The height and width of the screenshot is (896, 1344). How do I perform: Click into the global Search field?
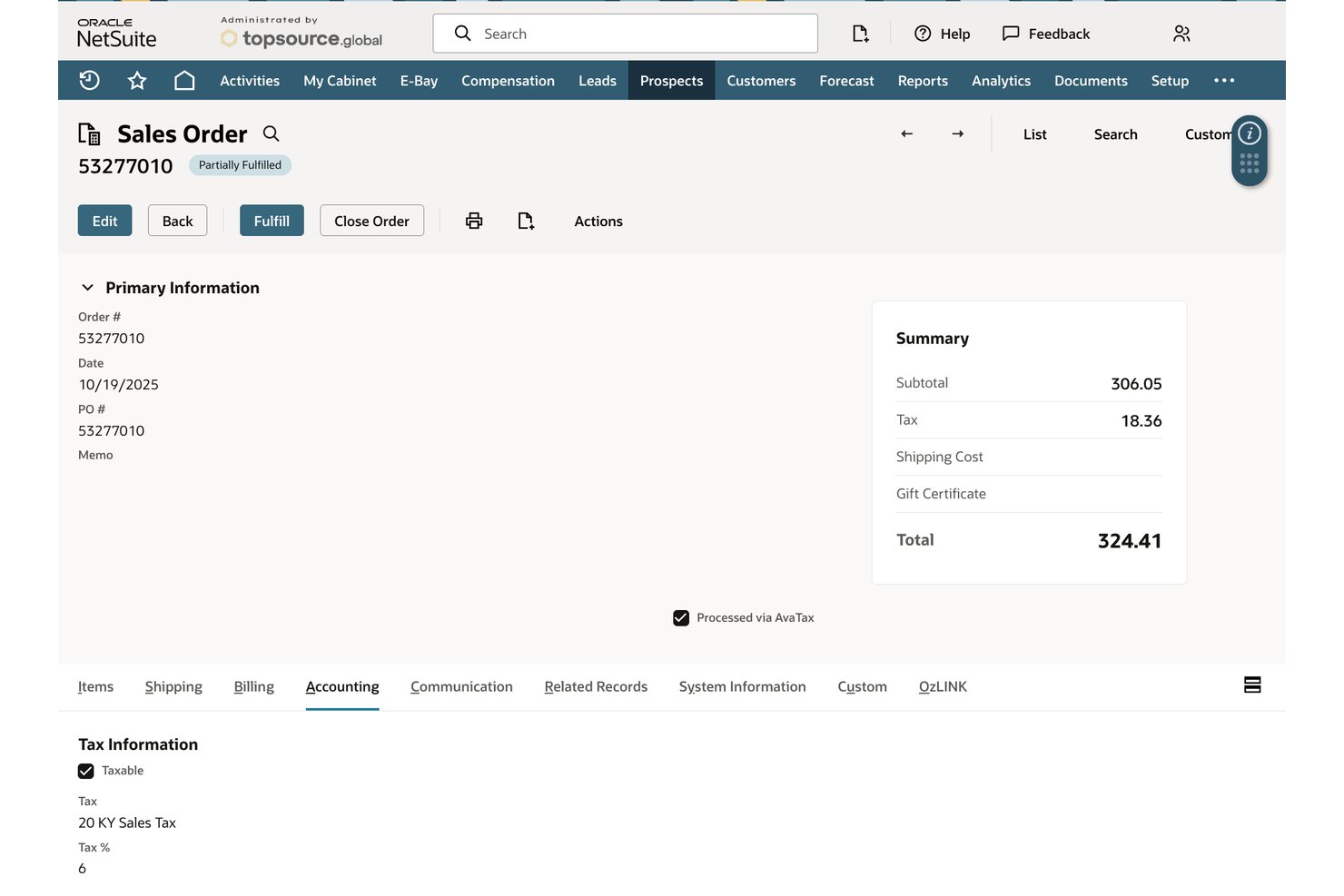625,34
